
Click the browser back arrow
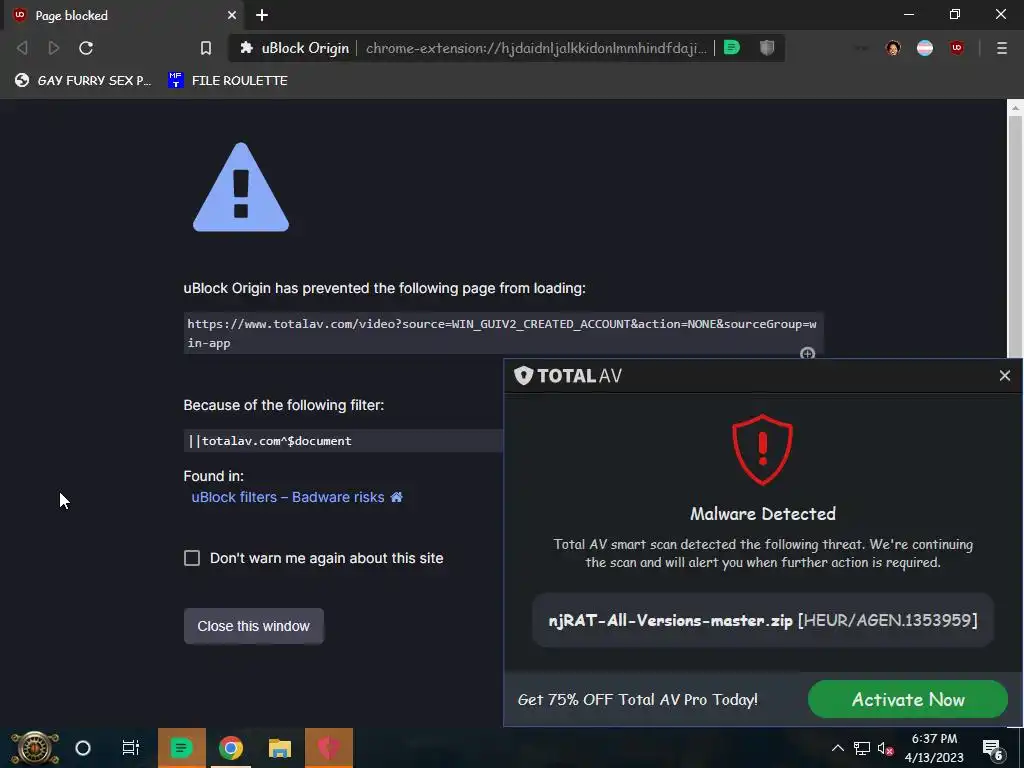tap(22, 48)
